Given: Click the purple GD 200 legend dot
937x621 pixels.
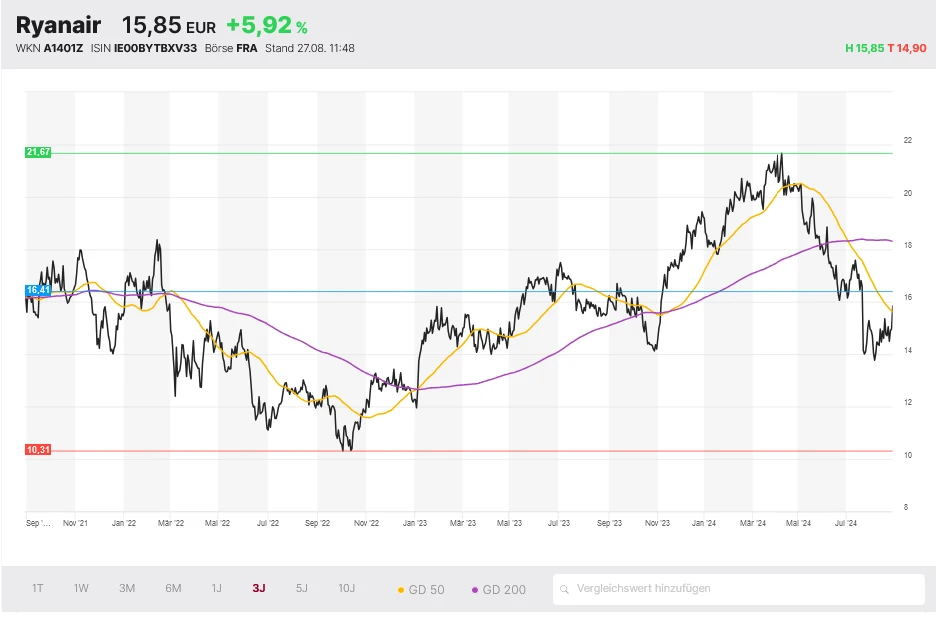Looking at the screenshot, I should pyautogui.click(x=474, y=590).
